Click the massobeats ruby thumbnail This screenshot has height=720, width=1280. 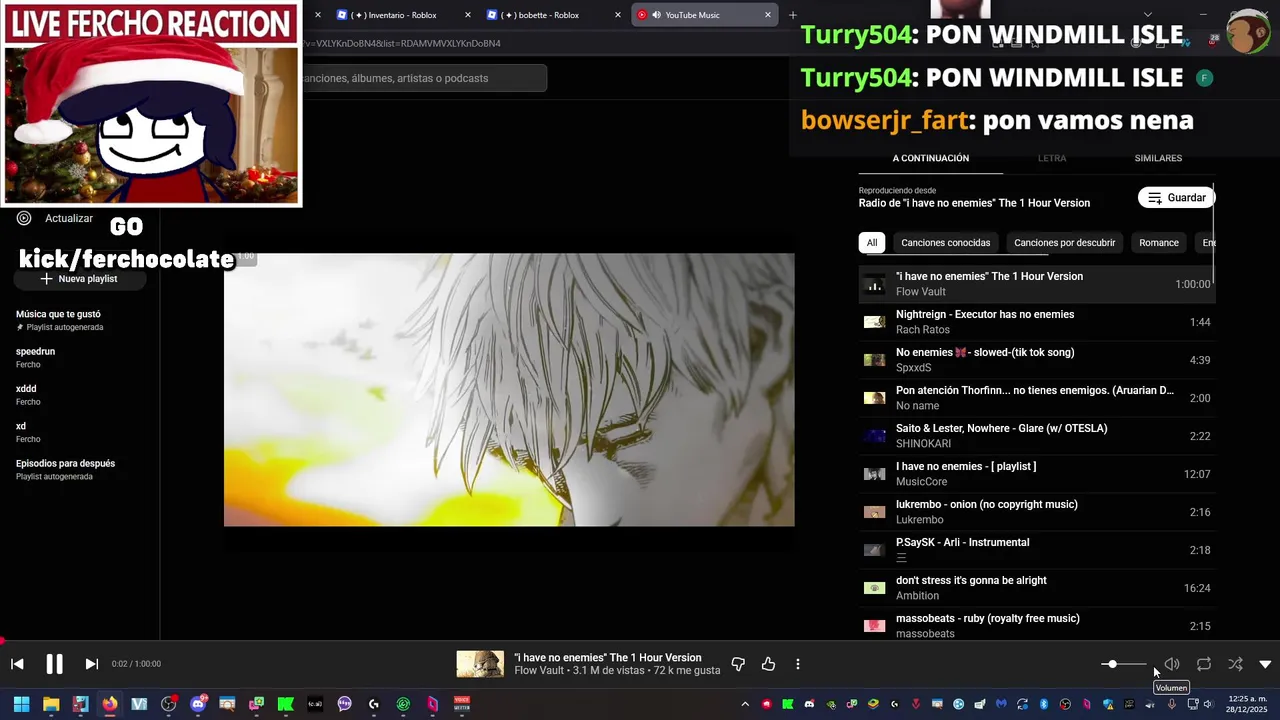875,626
